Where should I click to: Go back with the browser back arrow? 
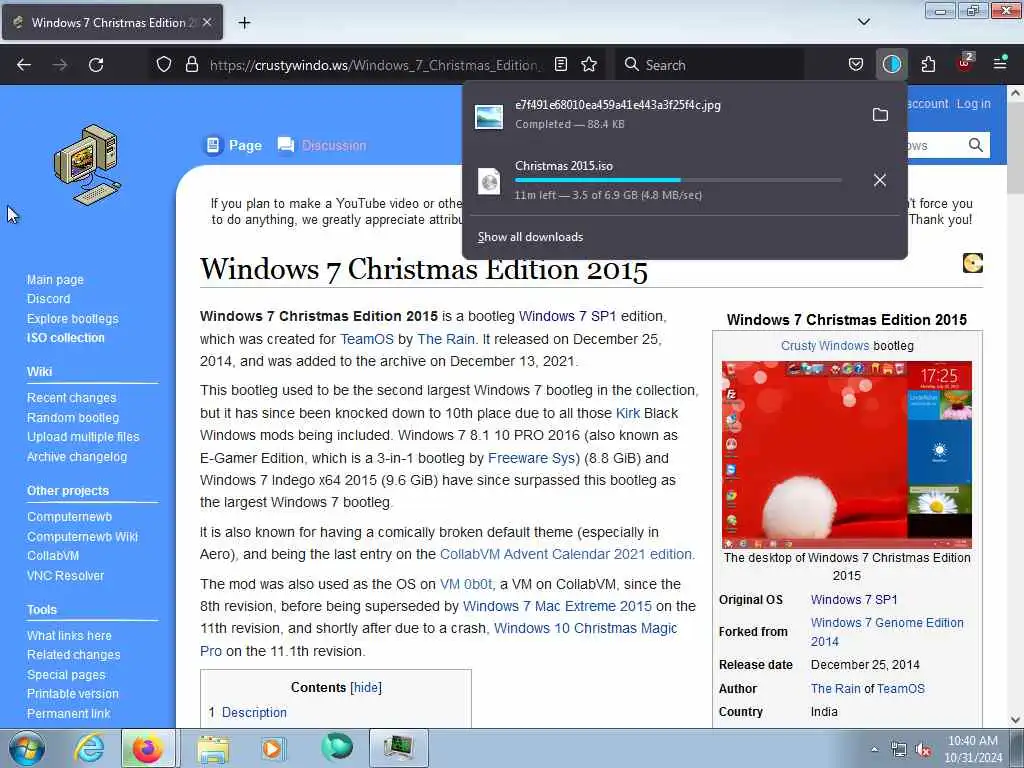(x=24, y=65)
